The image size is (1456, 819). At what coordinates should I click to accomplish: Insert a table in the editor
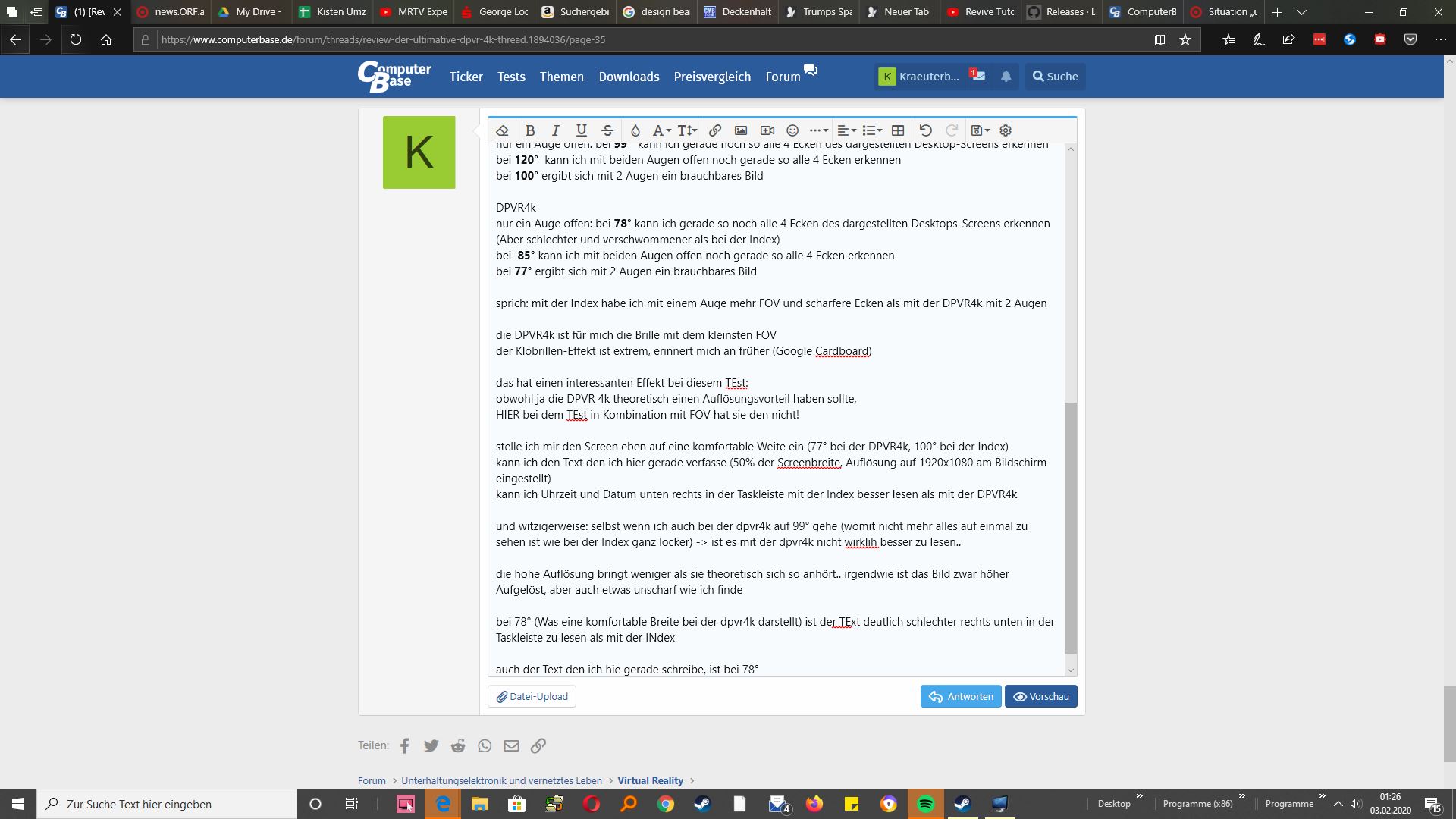pyautogui.click(x=898, y=130)
